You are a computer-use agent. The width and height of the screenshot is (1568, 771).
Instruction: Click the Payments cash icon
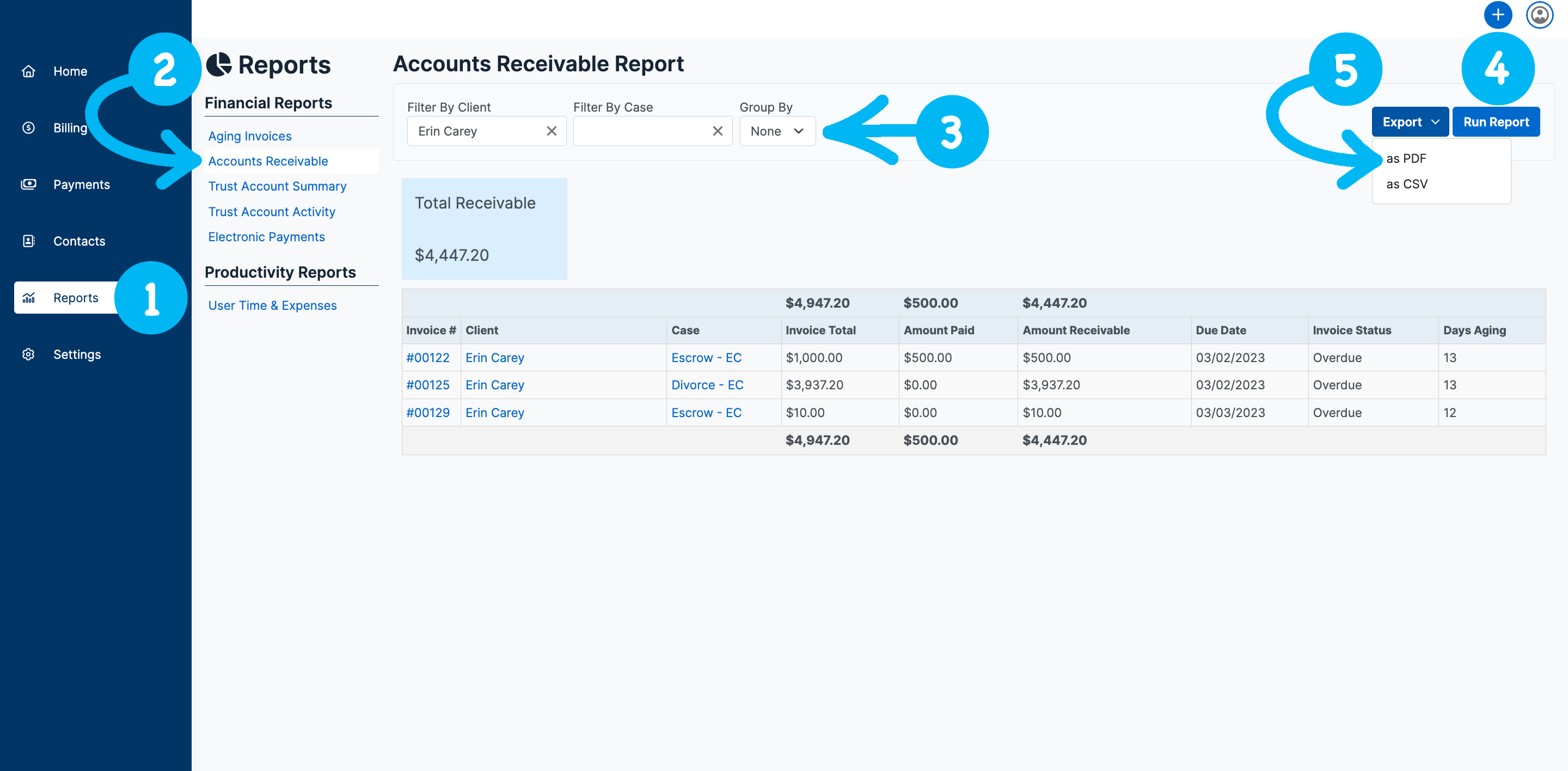tap(28, 185)
